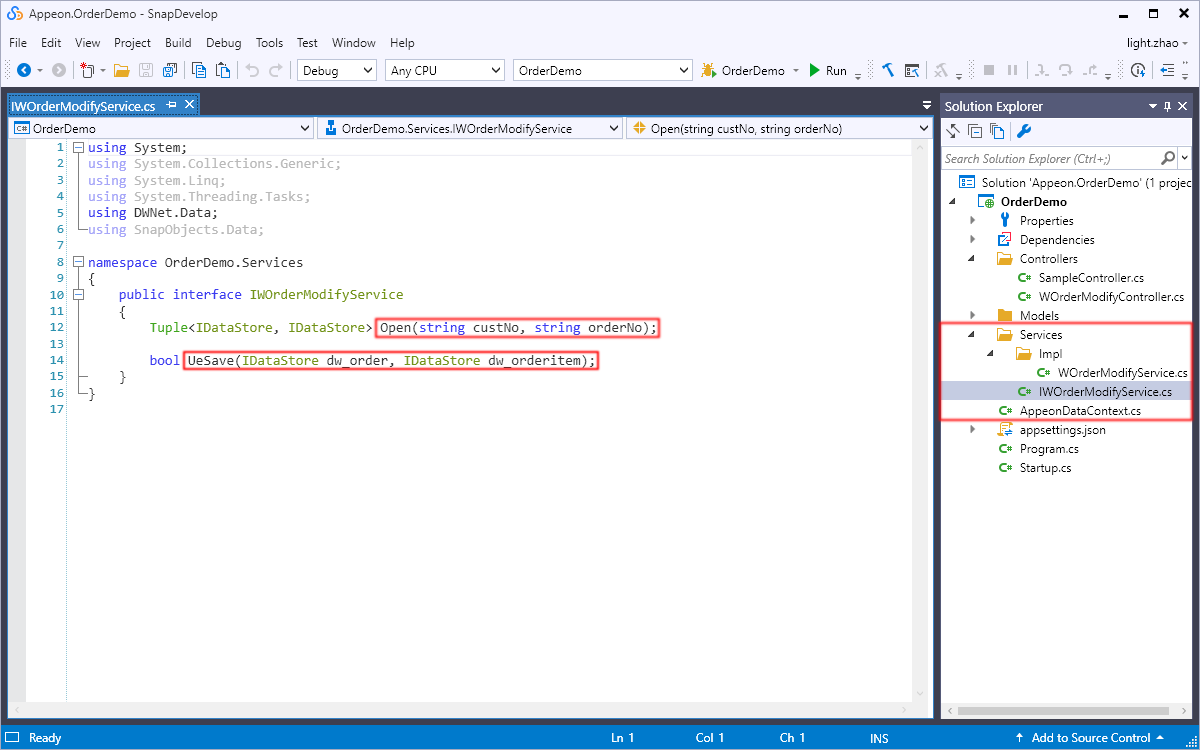Click the debugger info icon in toolbar
This screenshot has width=1200, height=750.
tap(1138, 70)
